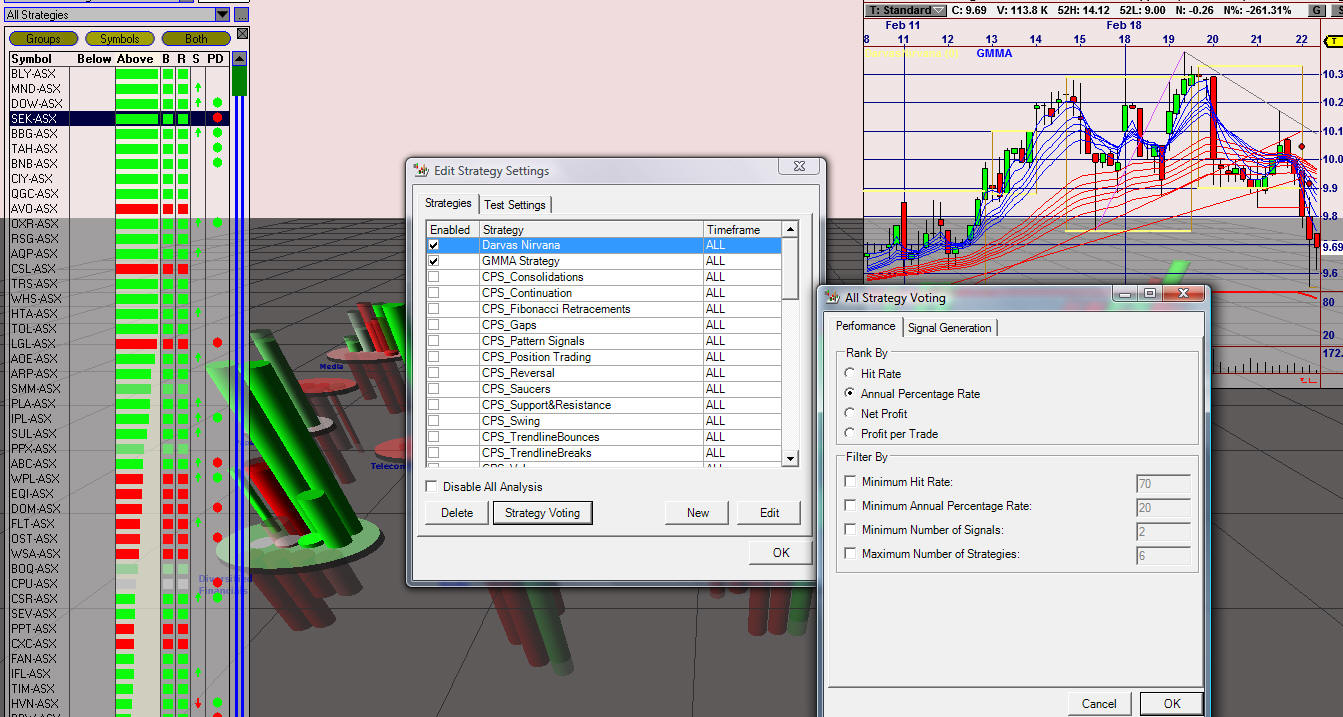
Task: Click the Minimum Hit Rate value field
Action: 1163,484
